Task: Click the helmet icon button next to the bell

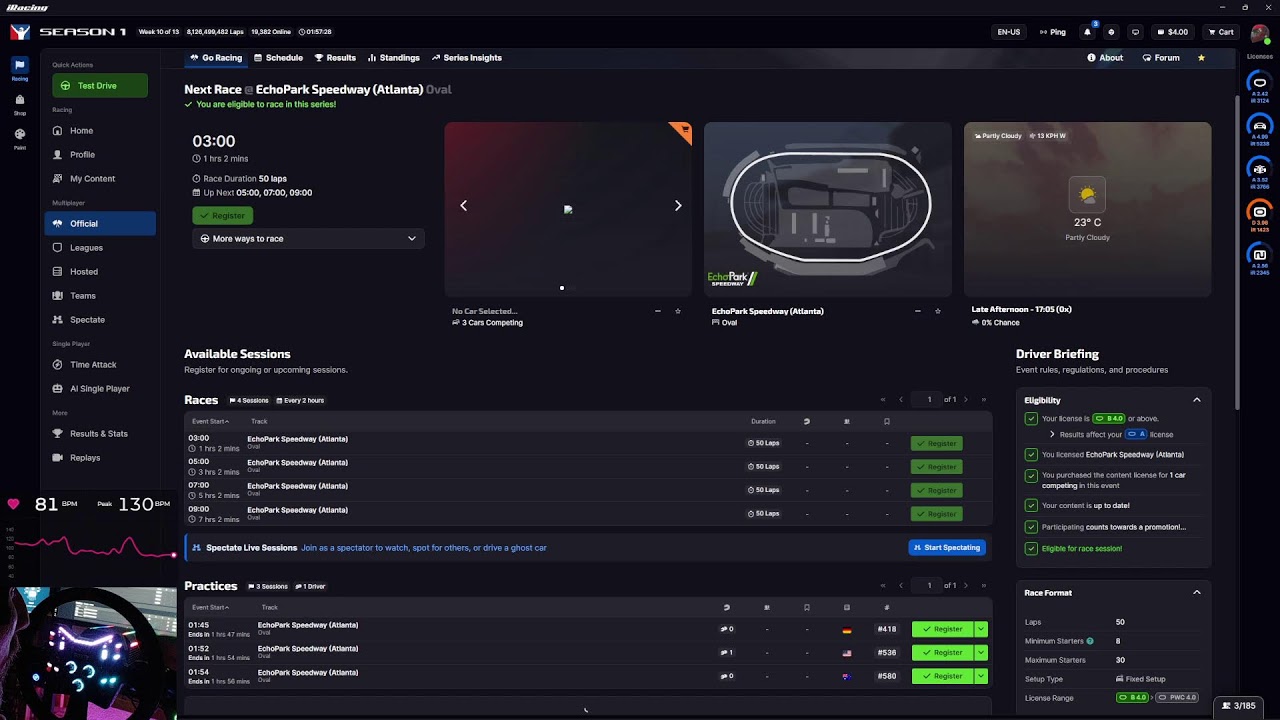Action: click(x=1111, y=32)
